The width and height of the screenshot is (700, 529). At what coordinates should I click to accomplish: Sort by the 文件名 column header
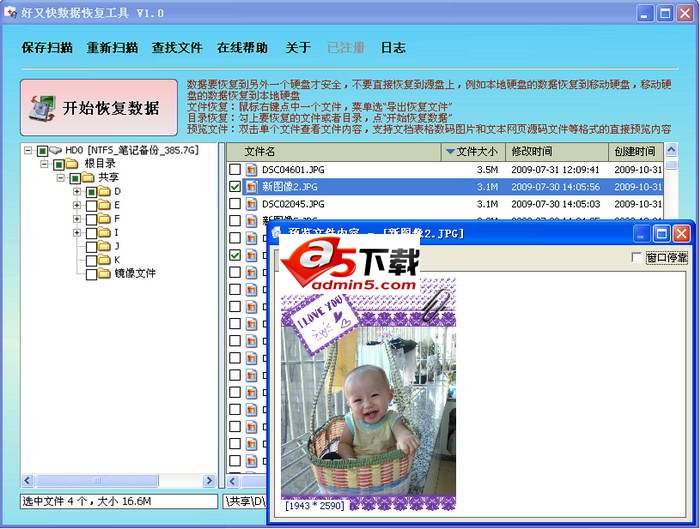[334, 152]
